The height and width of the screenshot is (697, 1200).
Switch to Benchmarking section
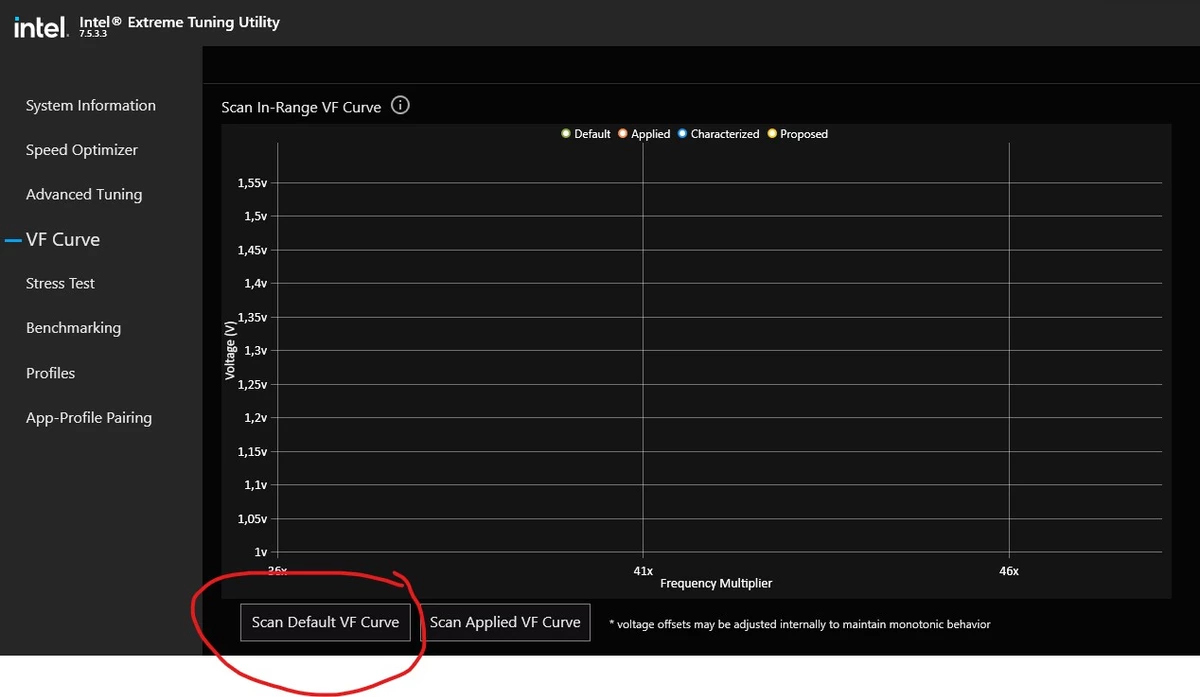(73, 328)
